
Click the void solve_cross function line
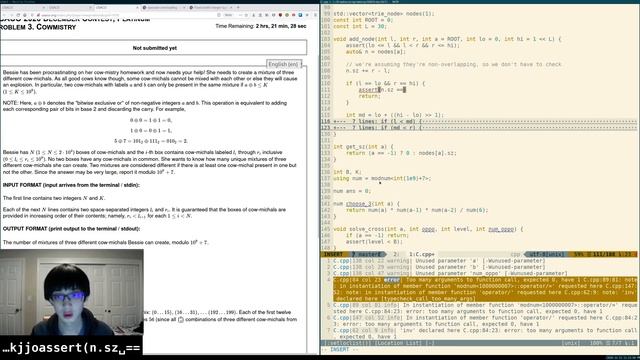(428, 229)
